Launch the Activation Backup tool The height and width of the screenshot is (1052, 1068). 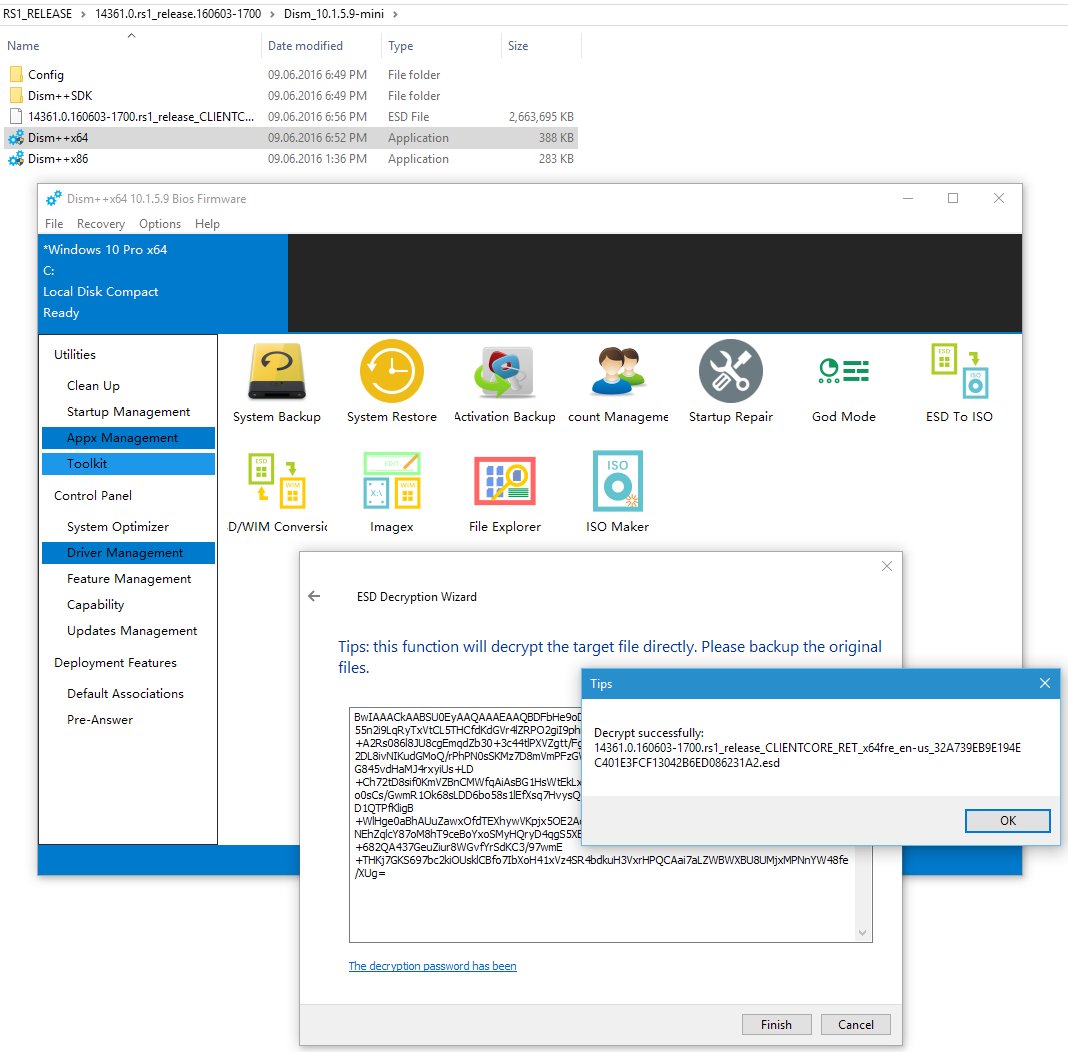pos(504,371)
